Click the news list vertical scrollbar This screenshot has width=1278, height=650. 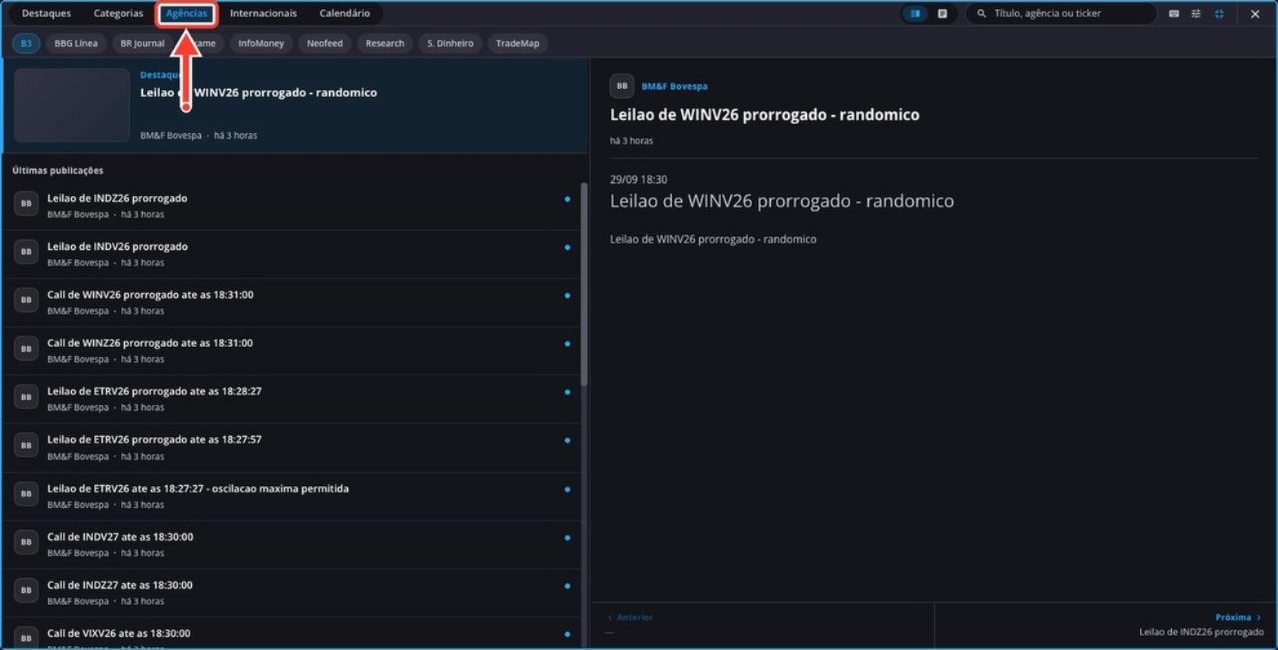584,284
